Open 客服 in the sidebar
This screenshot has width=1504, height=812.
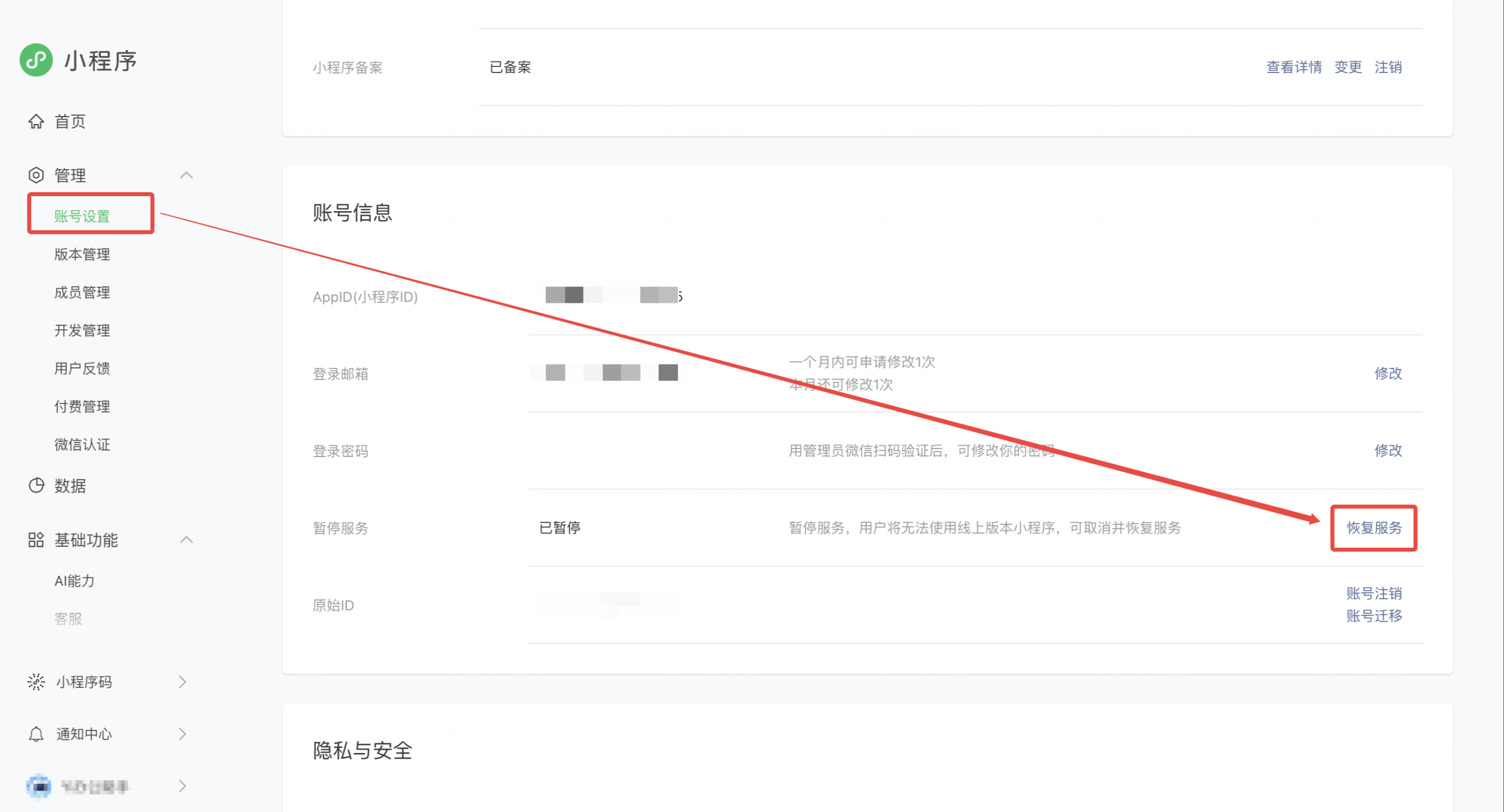(68, 618)
